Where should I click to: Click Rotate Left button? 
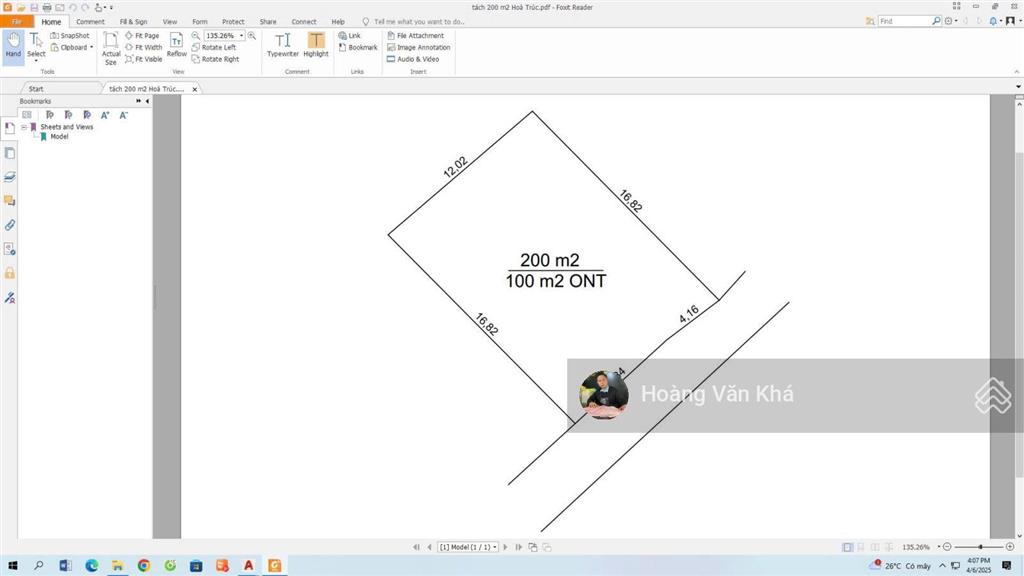pos(214,47)
